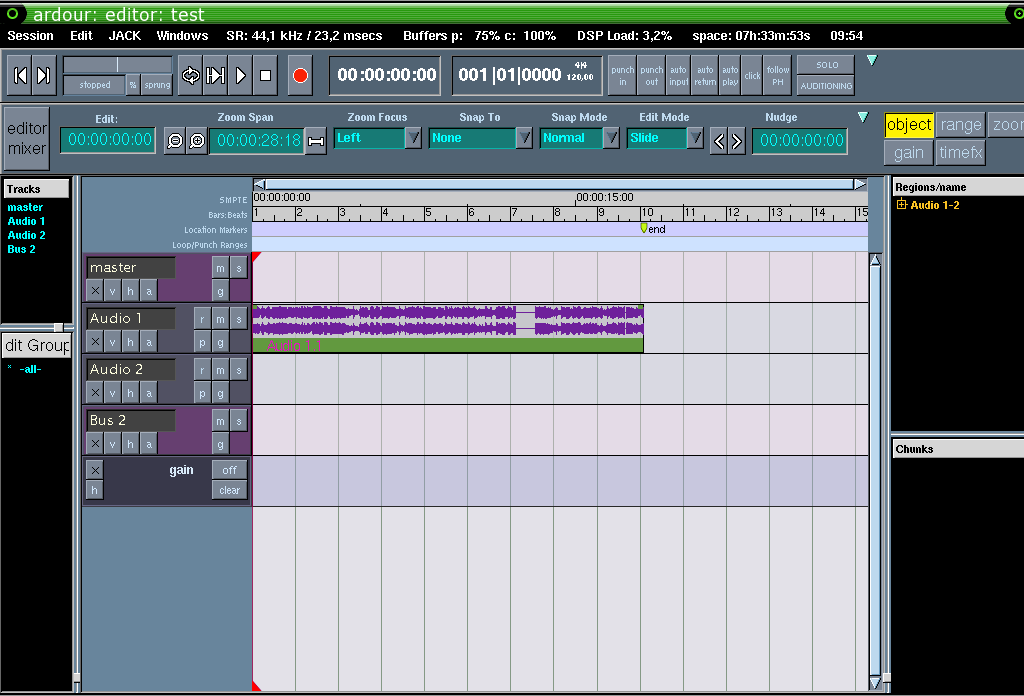
Task: Click the stop transport button
Action: coord(266,76)
